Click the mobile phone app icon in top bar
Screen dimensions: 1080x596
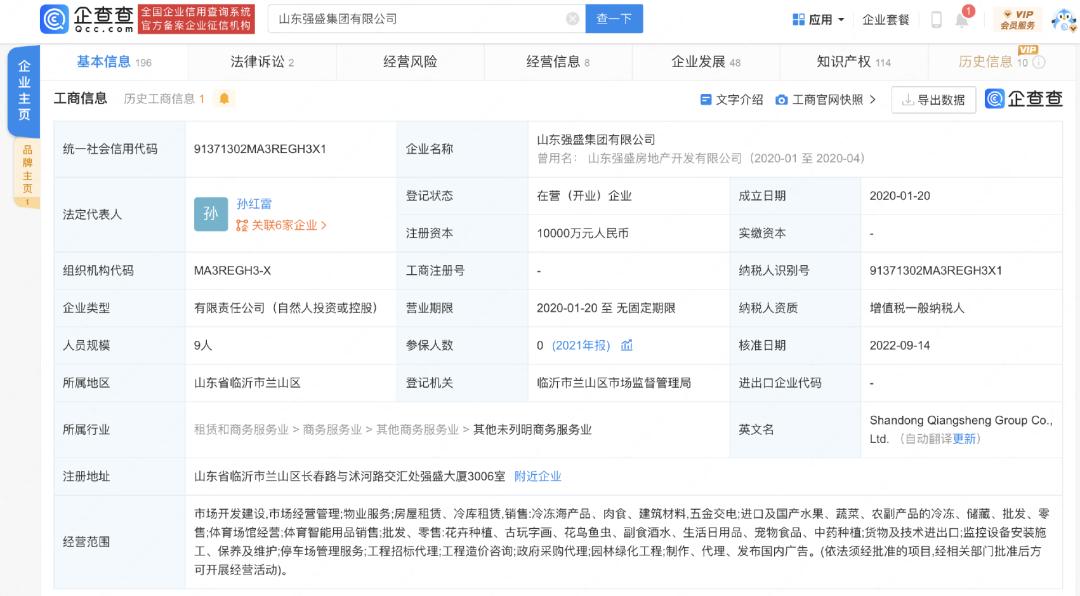point(935,17)
